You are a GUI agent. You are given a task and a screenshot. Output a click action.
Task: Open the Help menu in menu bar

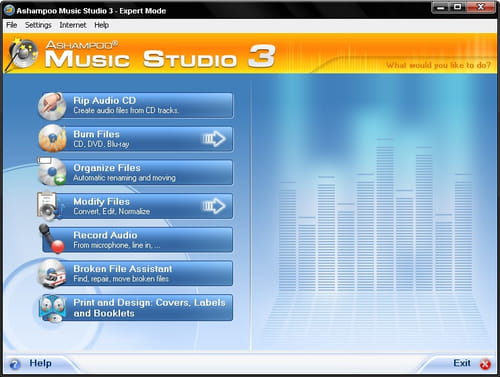point(101,25)
